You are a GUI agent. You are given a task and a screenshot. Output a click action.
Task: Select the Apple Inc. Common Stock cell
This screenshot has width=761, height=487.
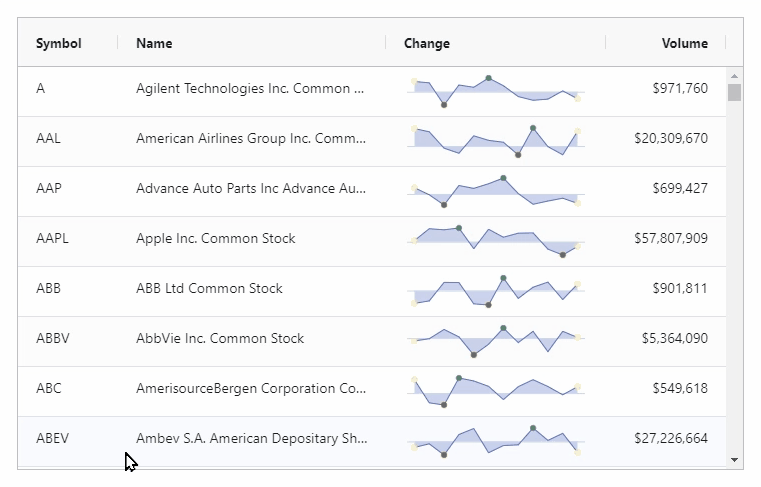tap(216, 239)
